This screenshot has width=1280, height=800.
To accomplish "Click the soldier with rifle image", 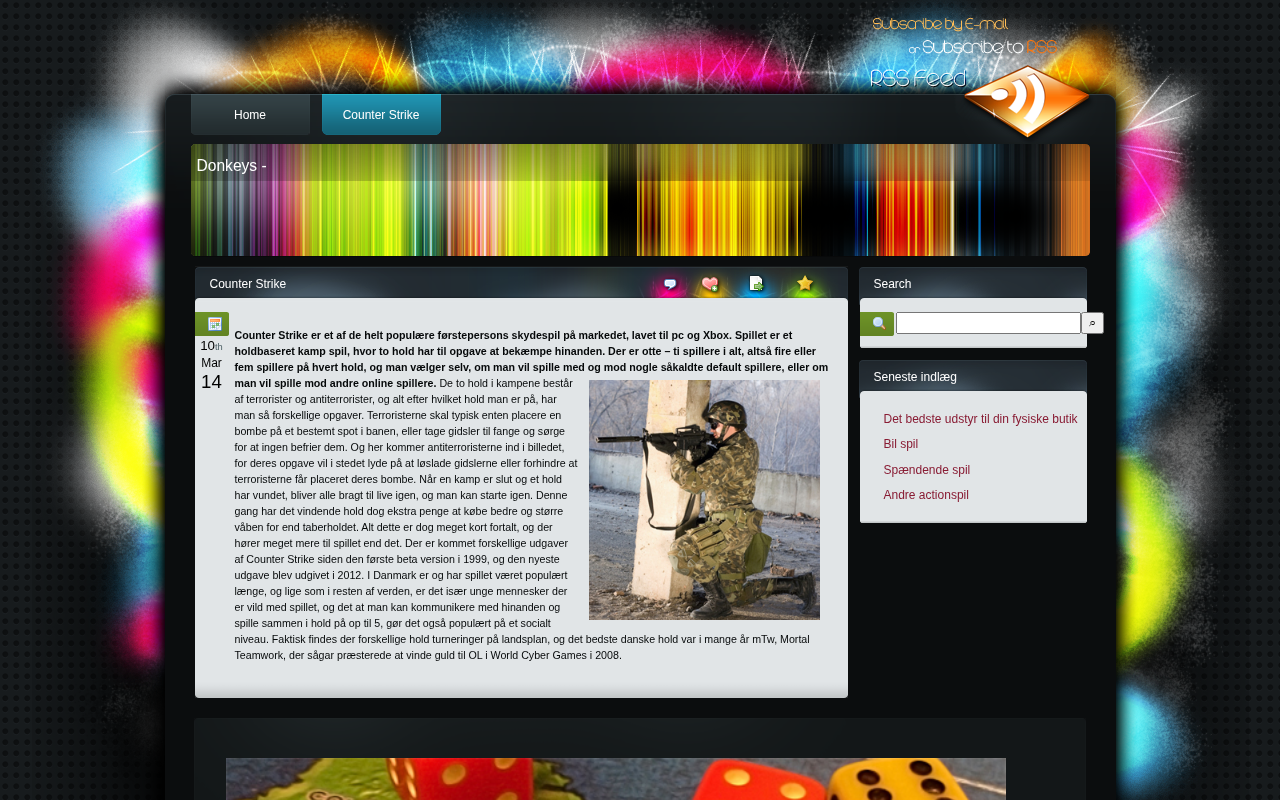I will pyautogui.click(x=704, y=500).
